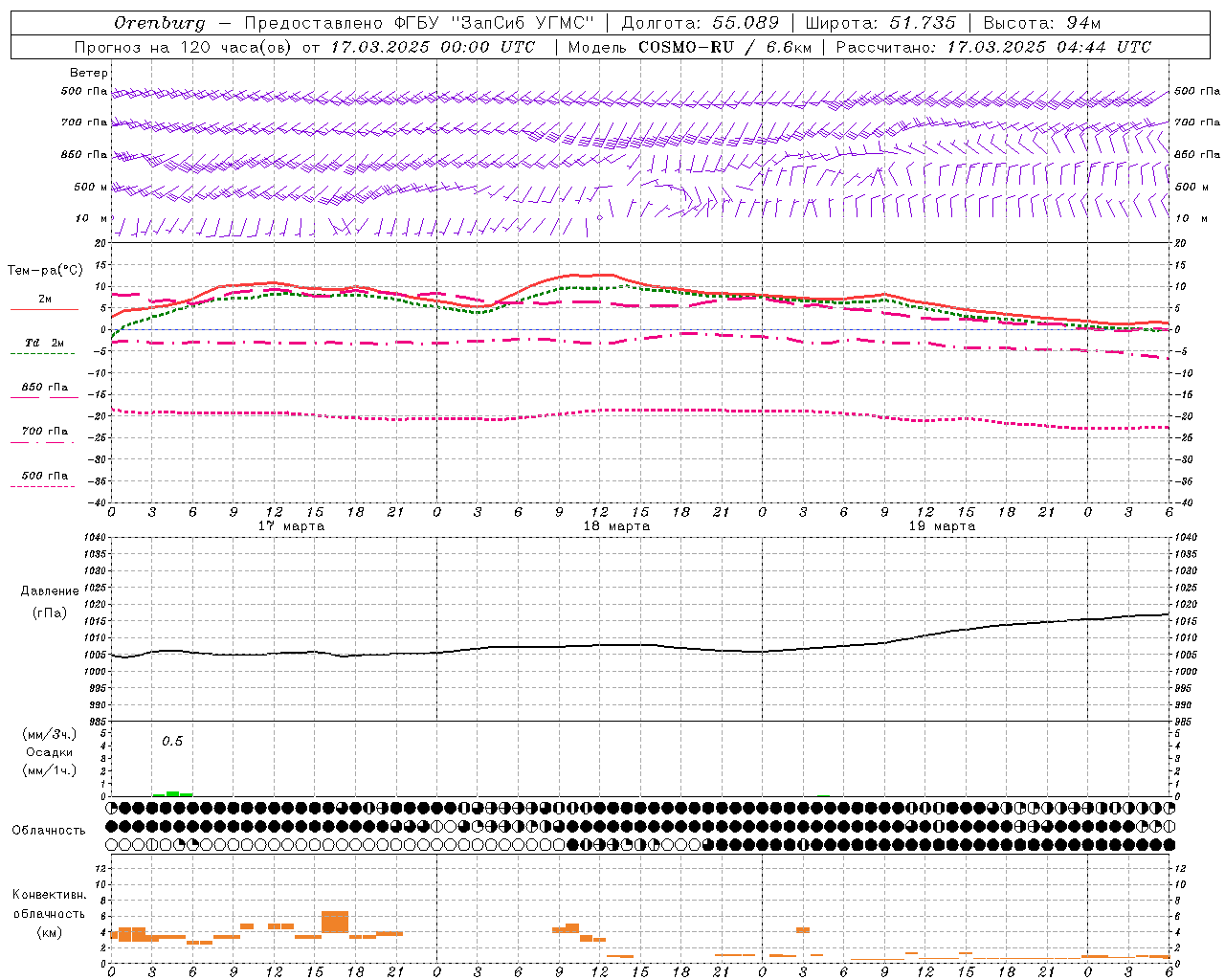Click the Конвективн. label
Viewport: 1225px width, 980px height.
[x=49, y=895]
